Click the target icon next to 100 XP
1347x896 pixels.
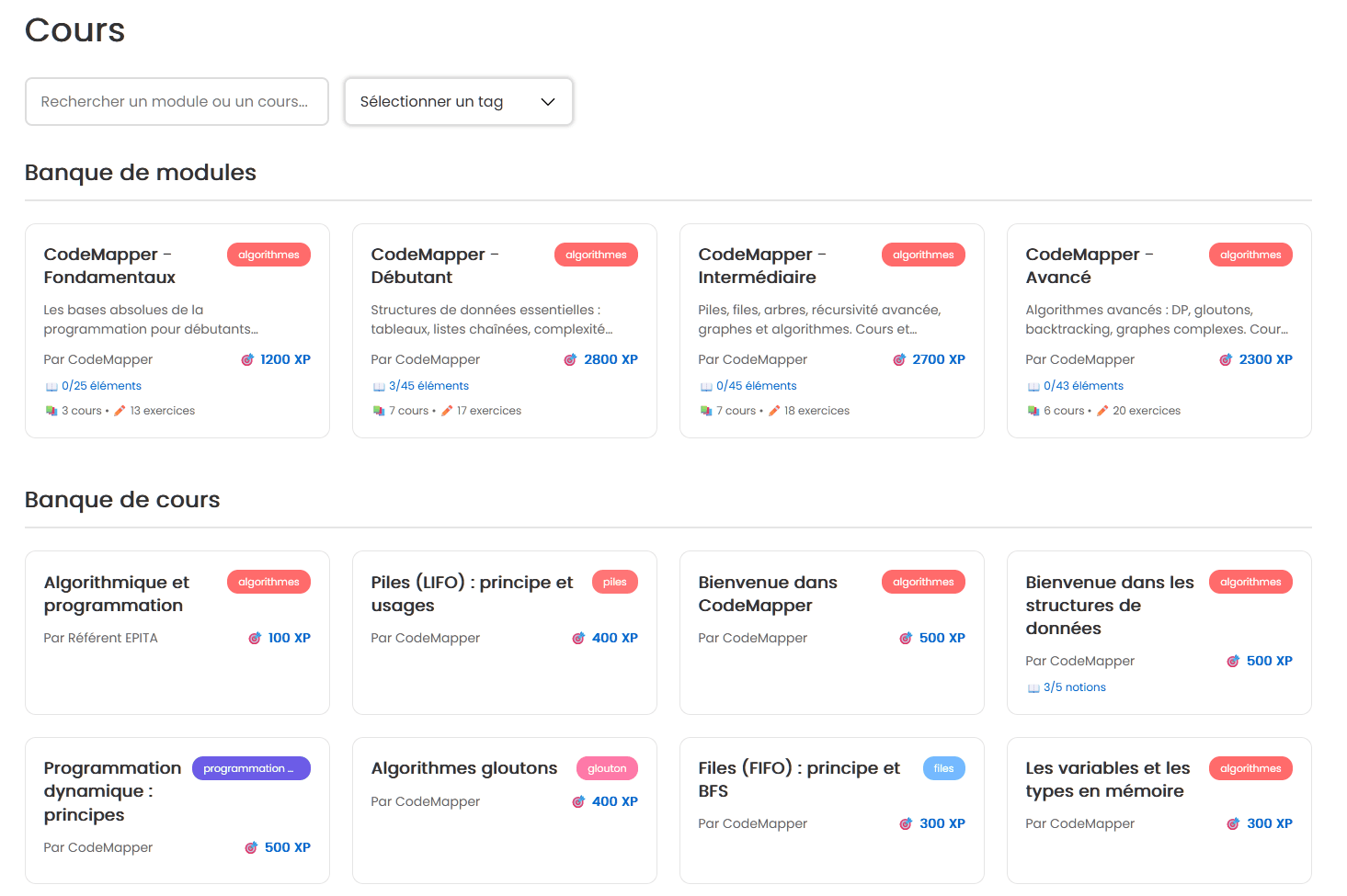pyautogui.click(x=256, y=639)
